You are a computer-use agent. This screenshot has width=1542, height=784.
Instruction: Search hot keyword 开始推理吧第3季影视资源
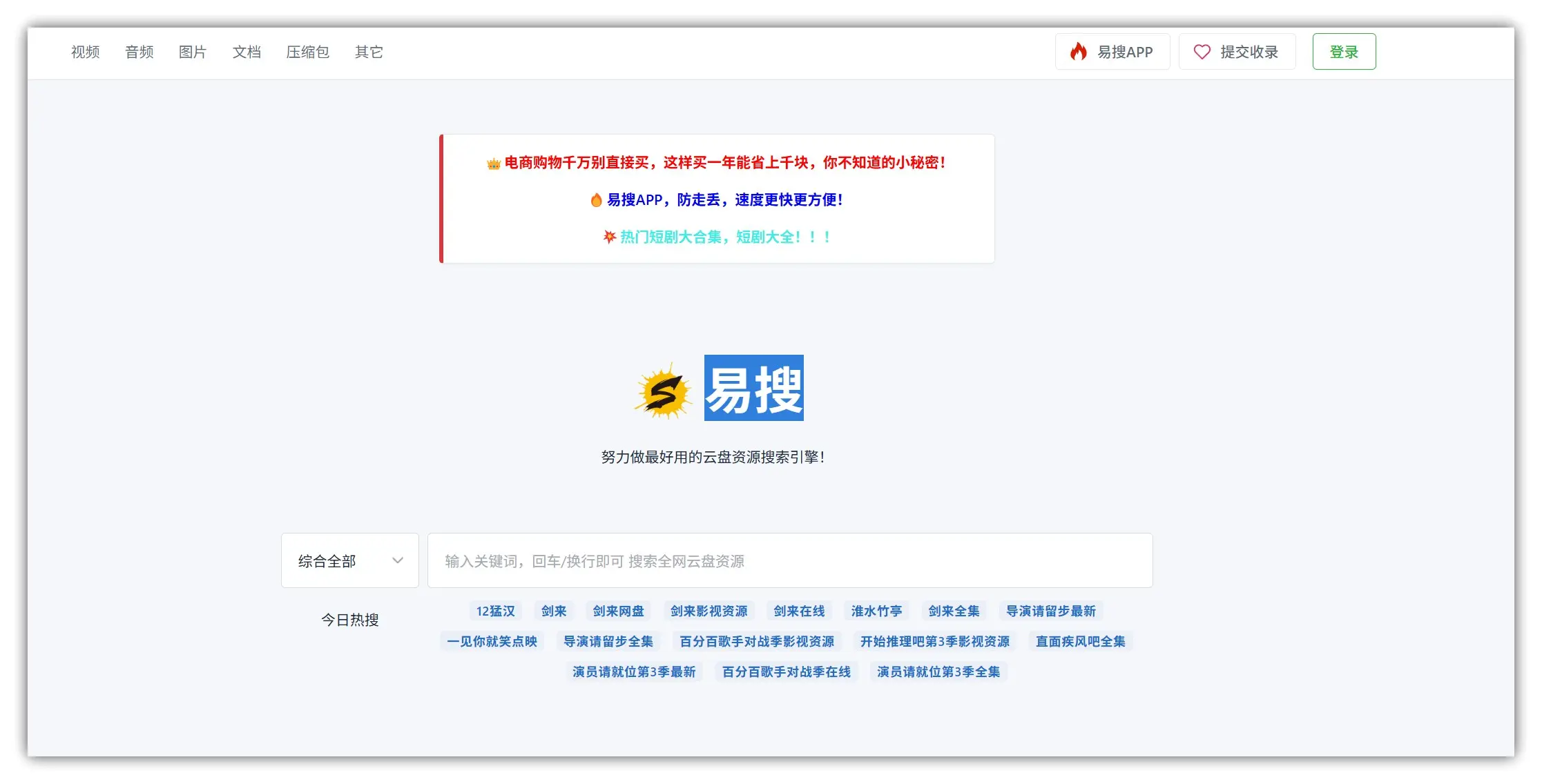click(935, 641)
